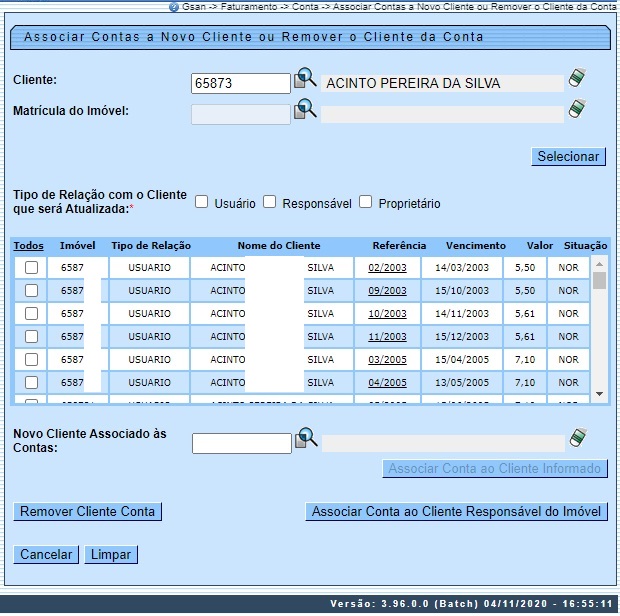Tick the Proprietário checkbox
Viewport: 620px width, 616px height.
pyautogui.click(x=365, y=202)
